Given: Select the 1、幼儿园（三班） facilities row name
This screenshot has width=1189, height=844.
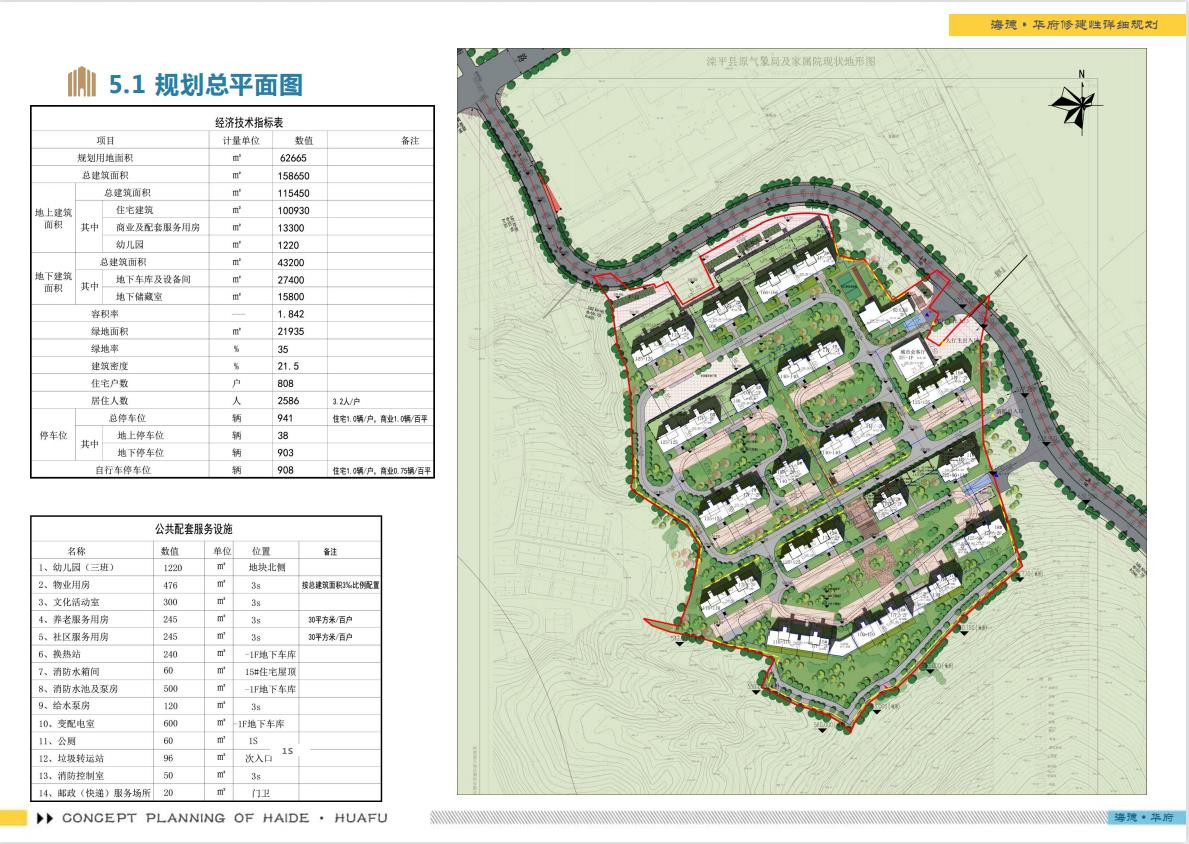Looking at the screenshot, I should point(78,567).
